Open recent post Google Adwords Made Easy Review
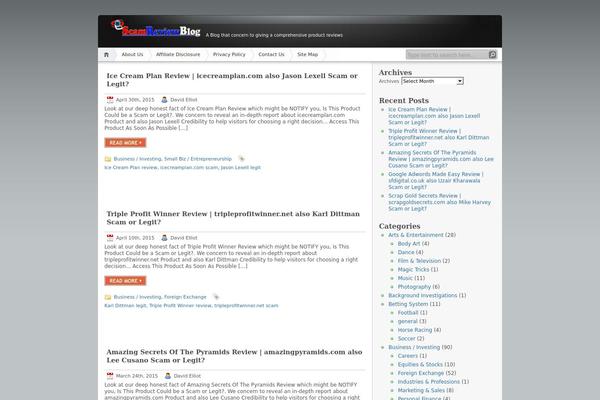 tap(436, 181)
